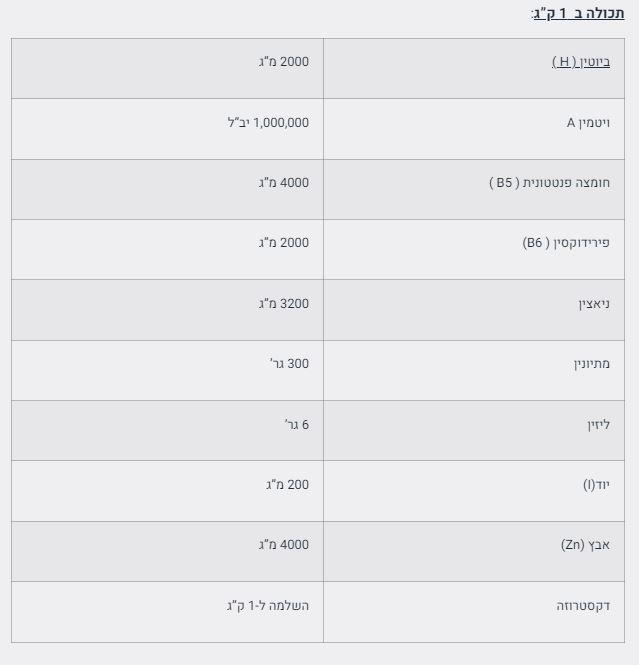Select the פירידוקסין (B6) ingredient cell
639x665 pixels.
coord(566,243)
